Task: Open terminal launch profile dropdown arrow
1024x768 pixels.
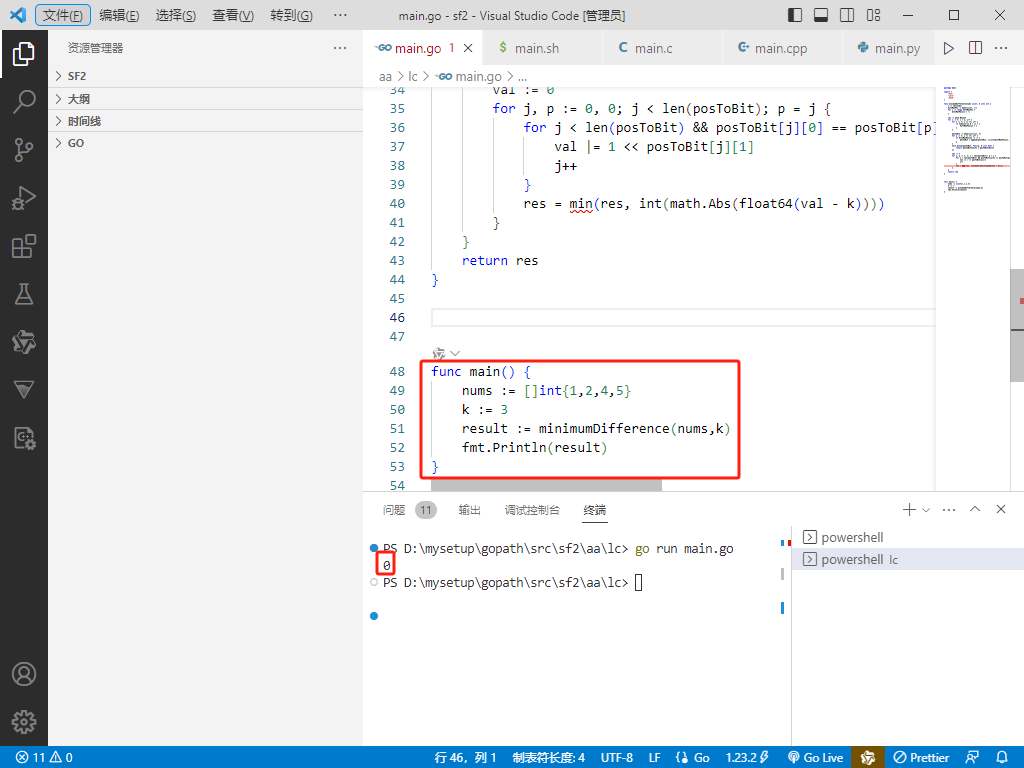Action: [925, 510]
